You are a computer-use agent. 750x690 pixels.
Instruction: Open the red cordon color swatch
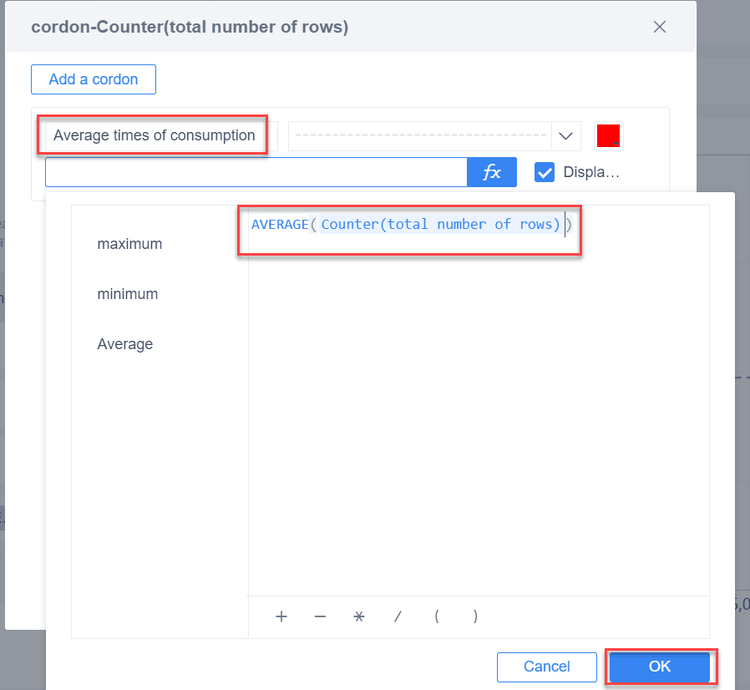608,136
